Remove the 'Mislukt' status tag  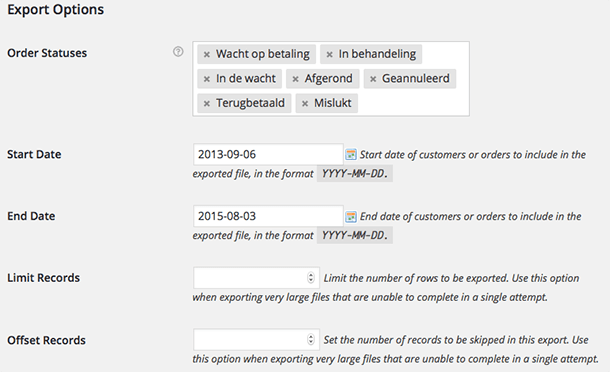click(305, 104)
